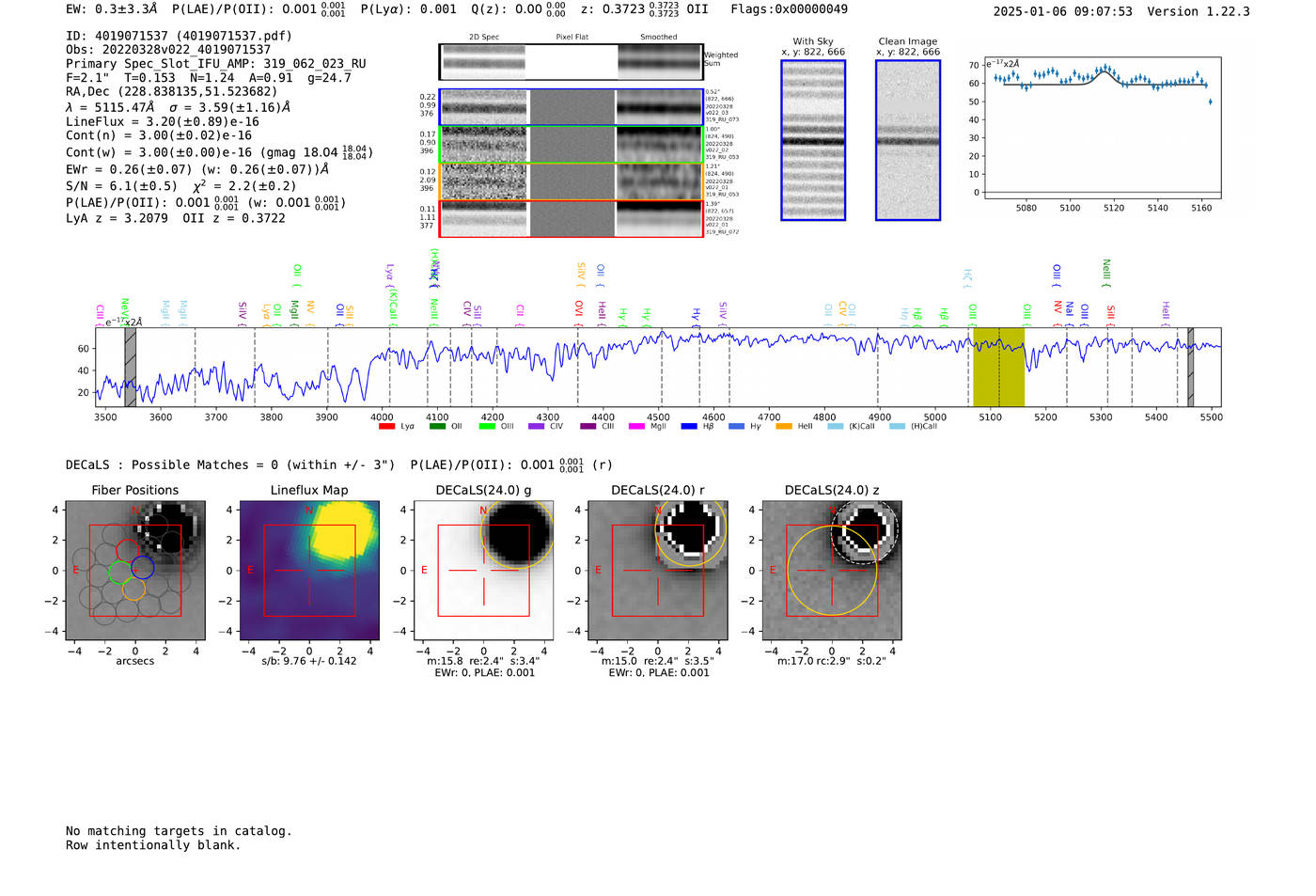Open the DECaLS(24.0) g cutout

click(x=484, y=571)
